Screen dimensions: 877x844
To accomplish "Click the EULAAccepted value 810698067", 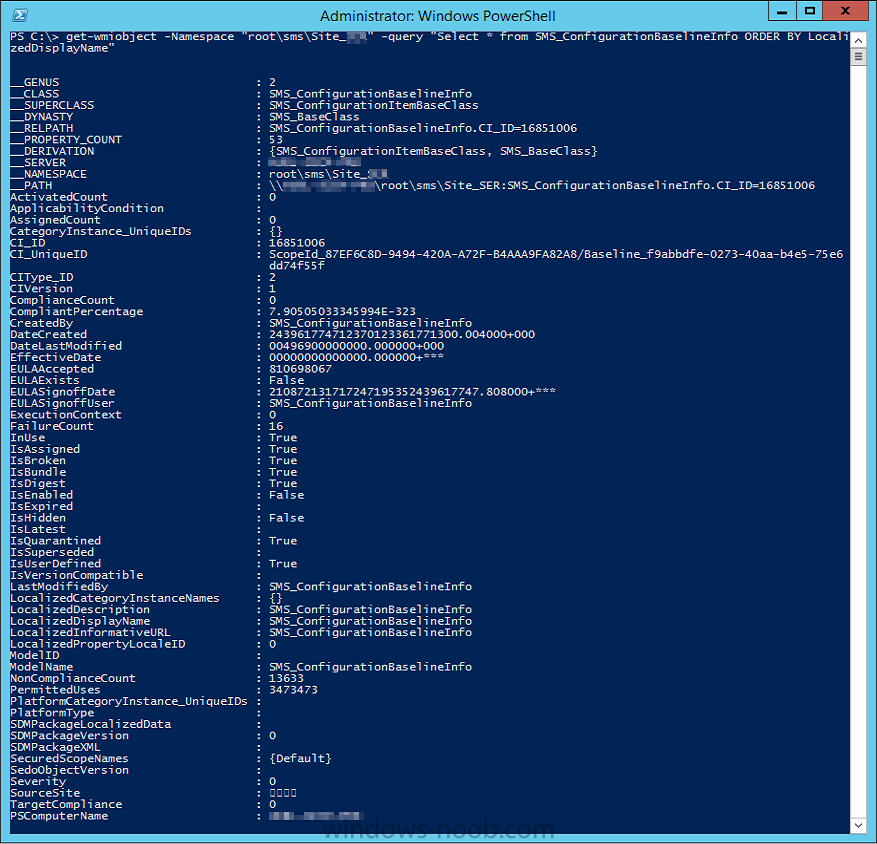I will [300, 369].
